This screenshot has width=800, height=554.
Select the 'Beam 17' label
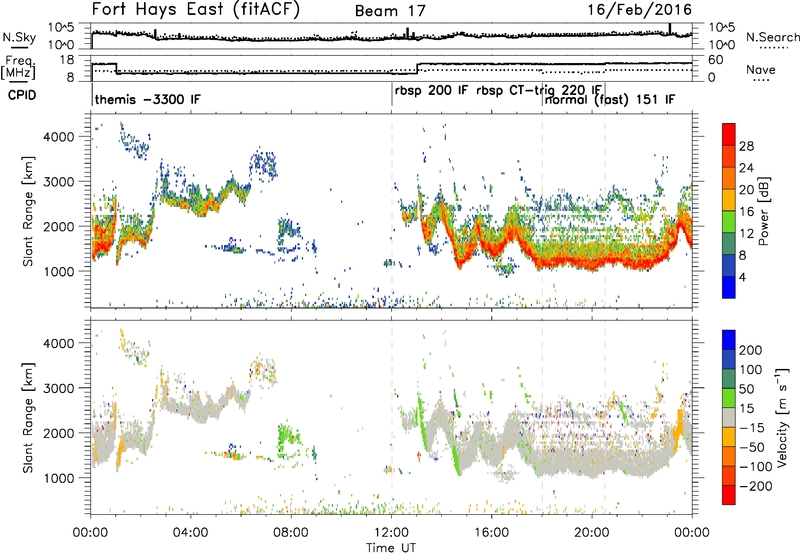coord(390,11)
